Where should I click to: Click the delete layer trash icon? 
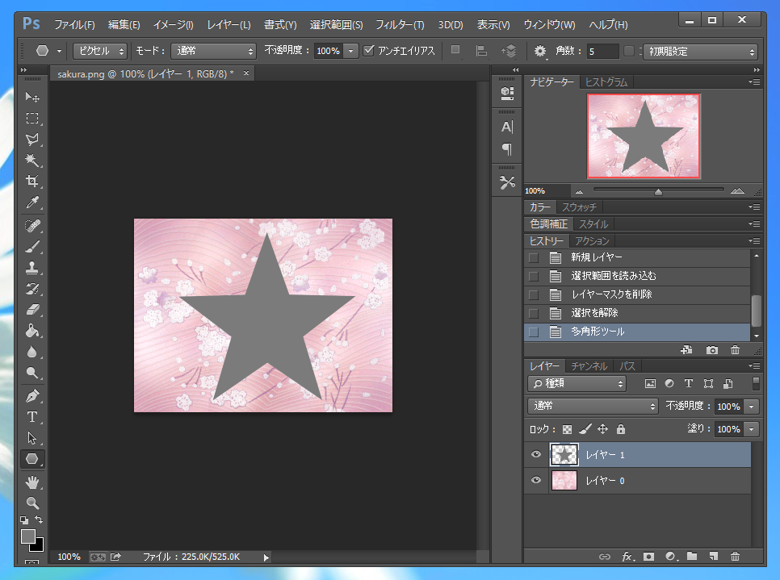pyautogui.click(x=735, y=556)
